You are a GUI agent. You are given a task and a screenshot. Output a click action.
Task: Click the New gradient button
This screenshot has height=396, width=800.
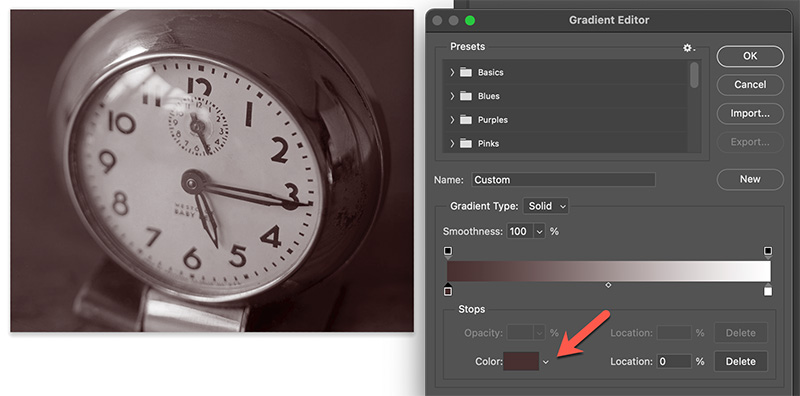pyautogui.click(x=750, y=179)
